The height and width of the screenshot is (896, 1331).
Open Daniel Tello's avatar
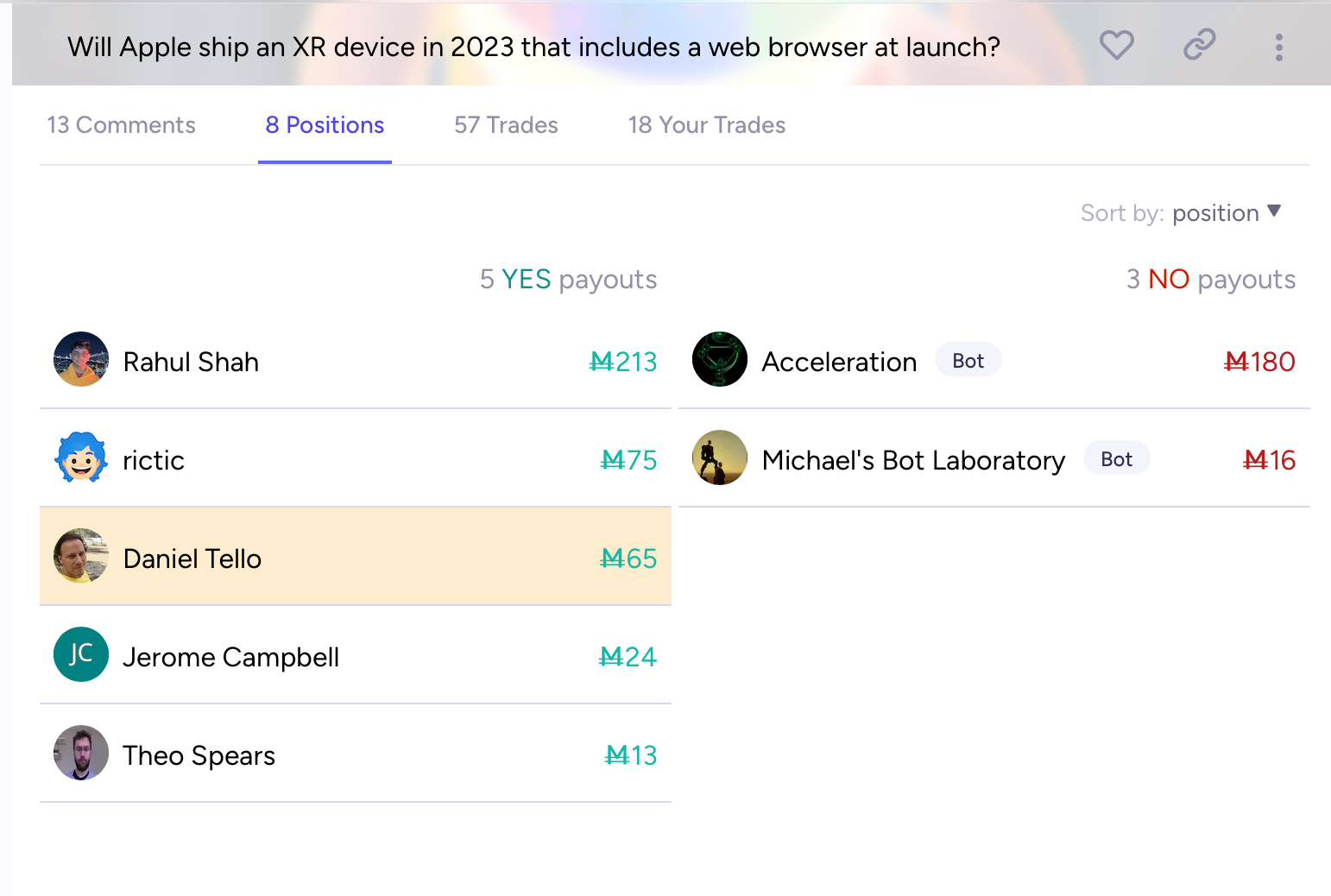81,556
